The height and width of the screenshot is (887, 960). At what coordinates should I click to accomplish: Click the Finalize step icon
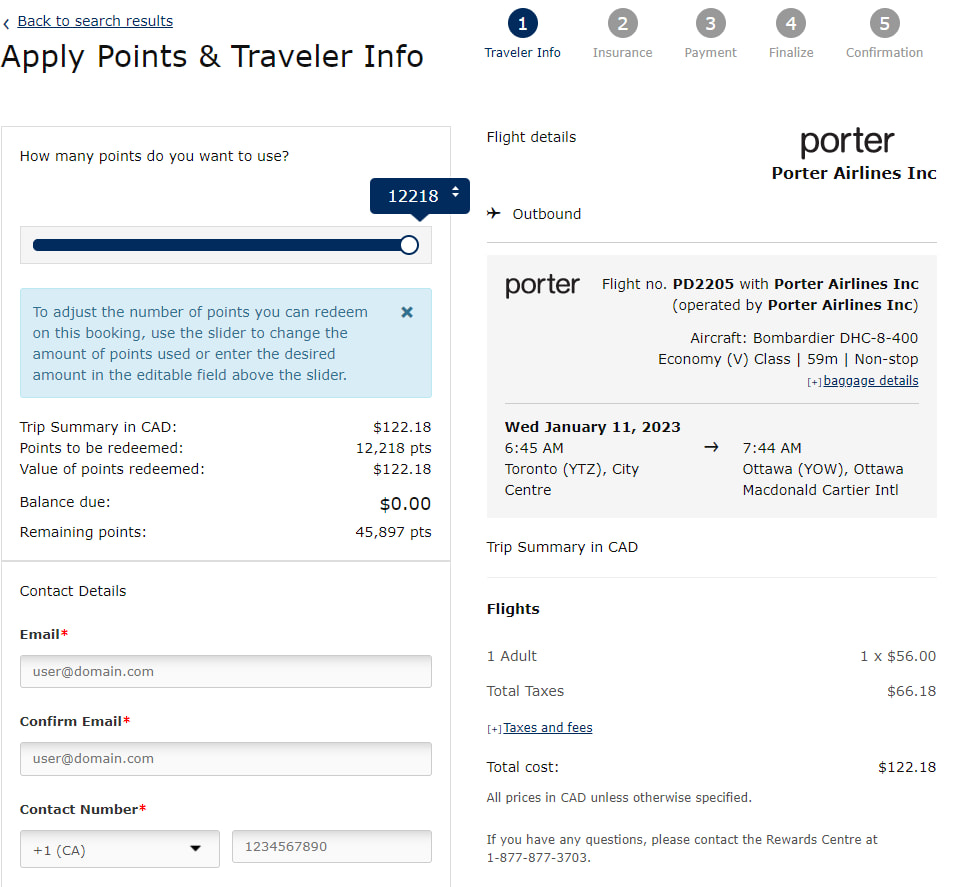790,23
